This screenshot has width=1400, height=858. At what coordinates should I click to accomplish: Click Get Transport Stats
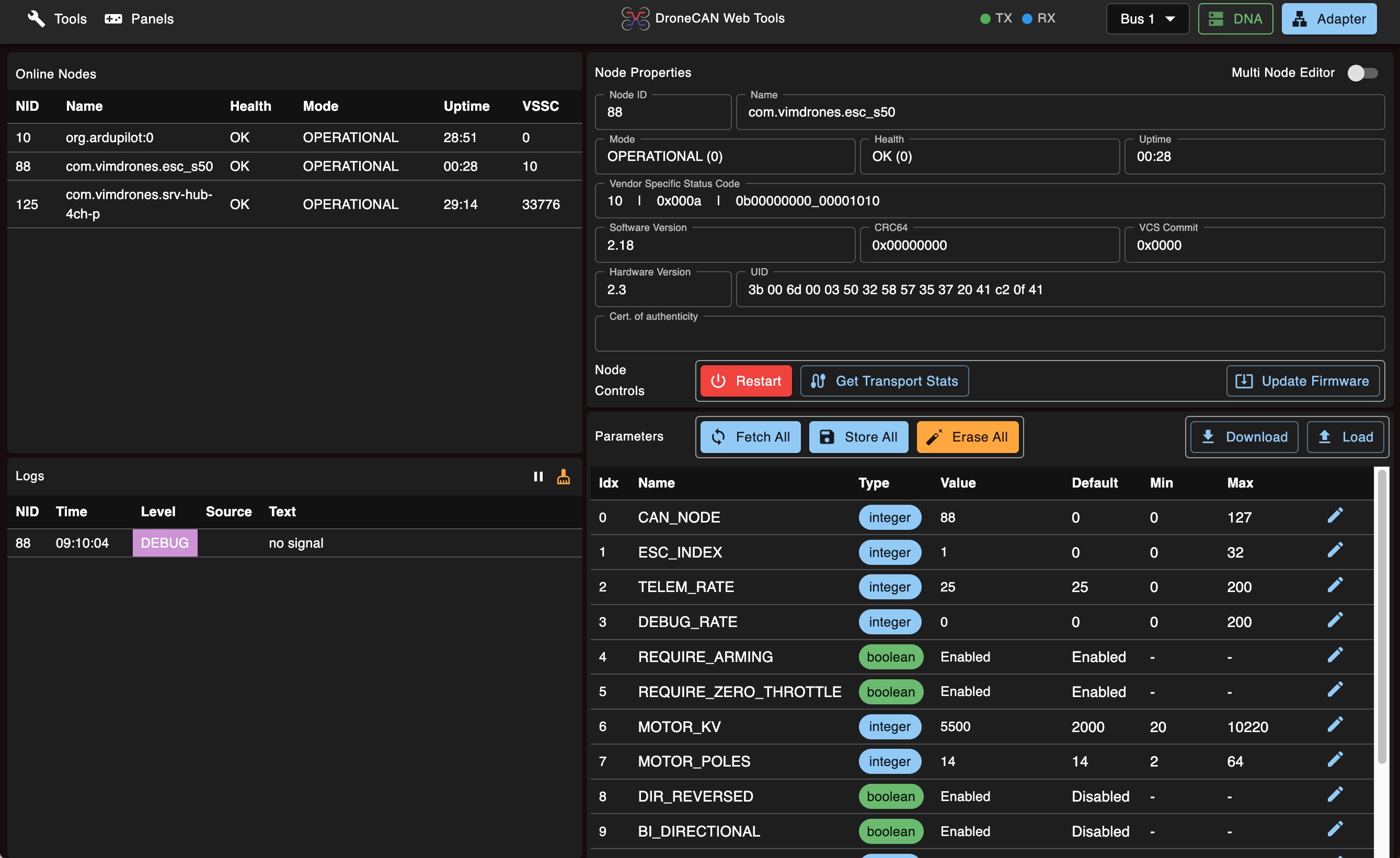coord(884,381)
